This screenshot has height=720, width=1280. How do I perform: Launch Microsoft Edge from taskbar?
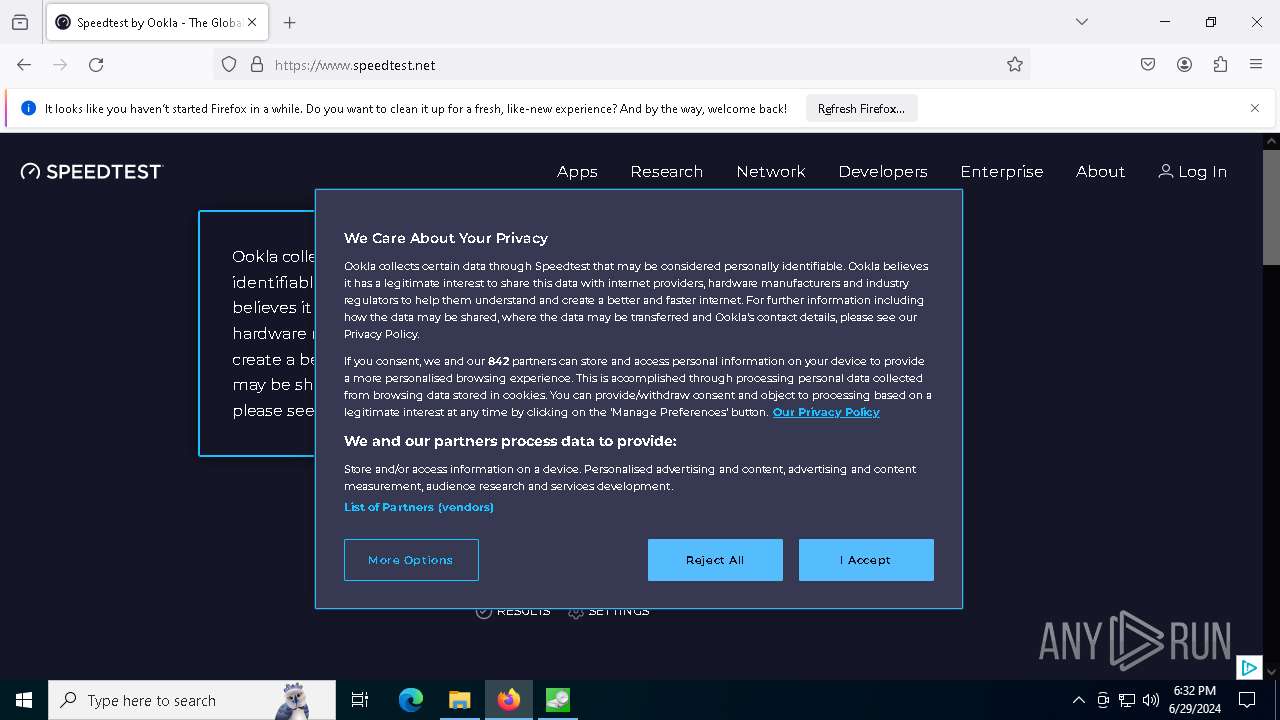click(411, 700)
